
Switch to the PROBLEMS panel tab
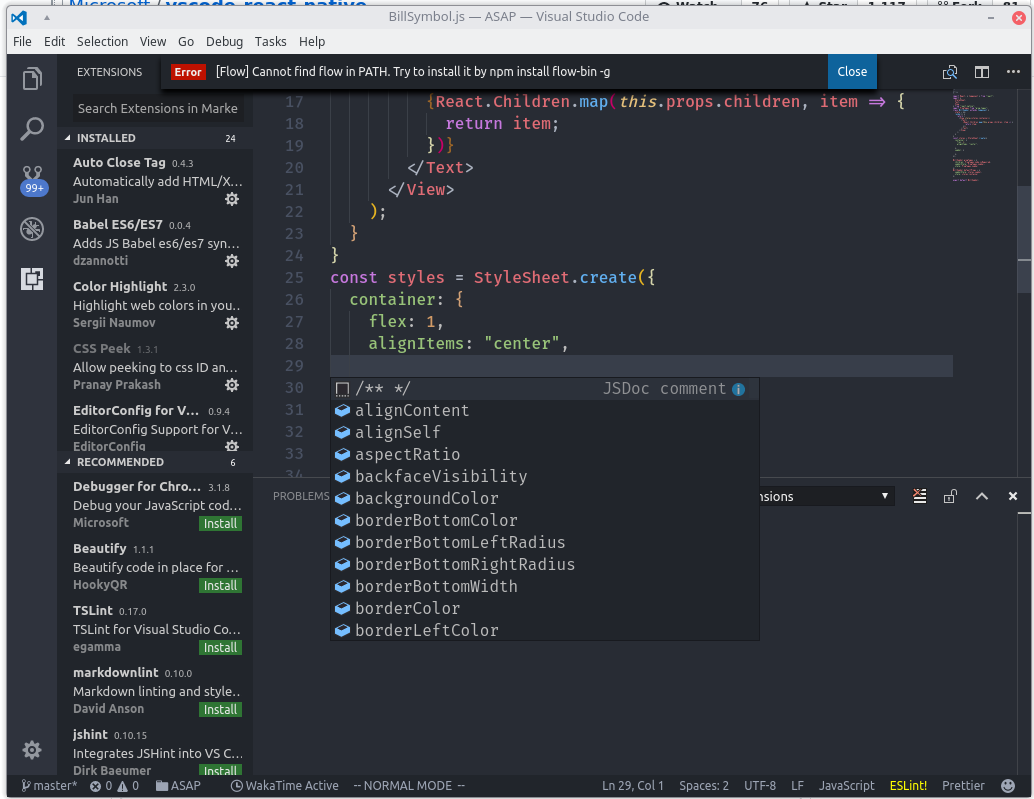click(x=301, y=496)
